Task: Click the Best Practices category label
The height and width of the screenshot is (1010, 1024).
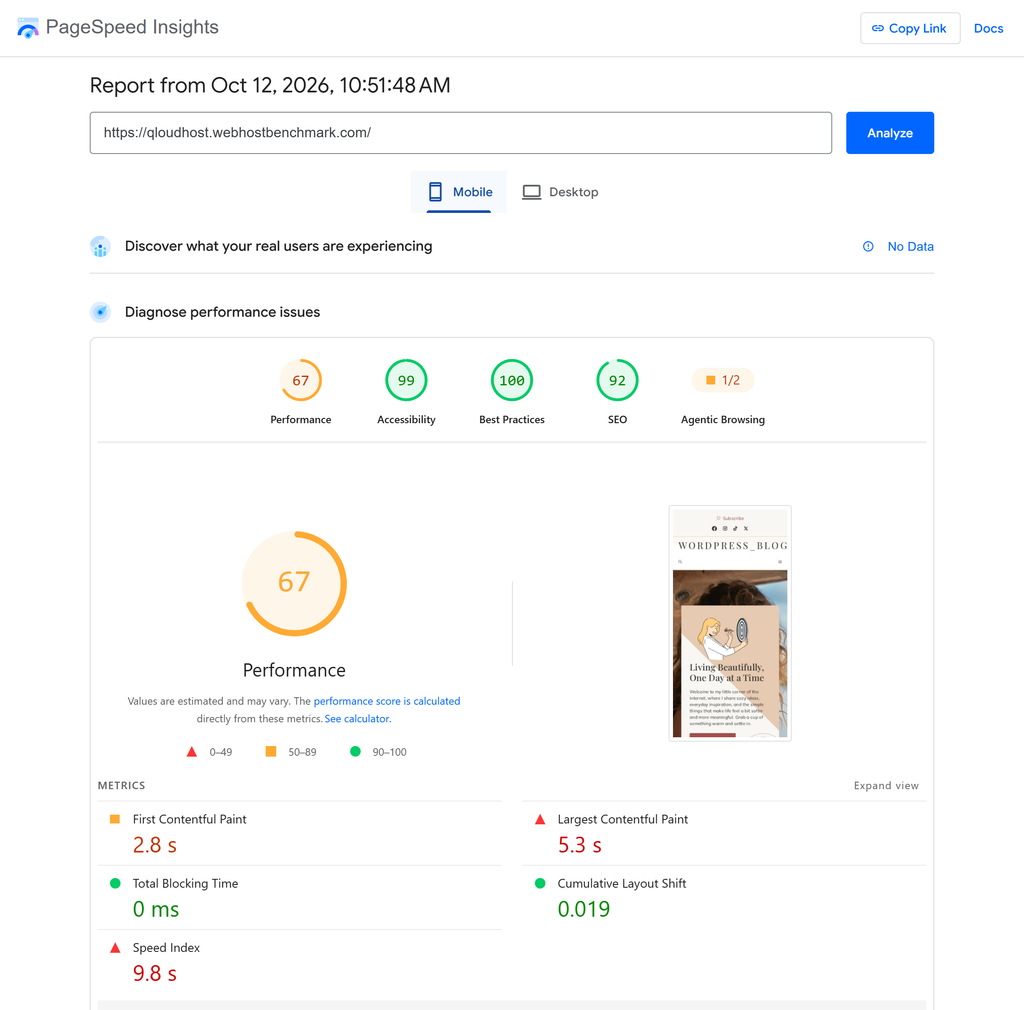Action: coord(511,419)
